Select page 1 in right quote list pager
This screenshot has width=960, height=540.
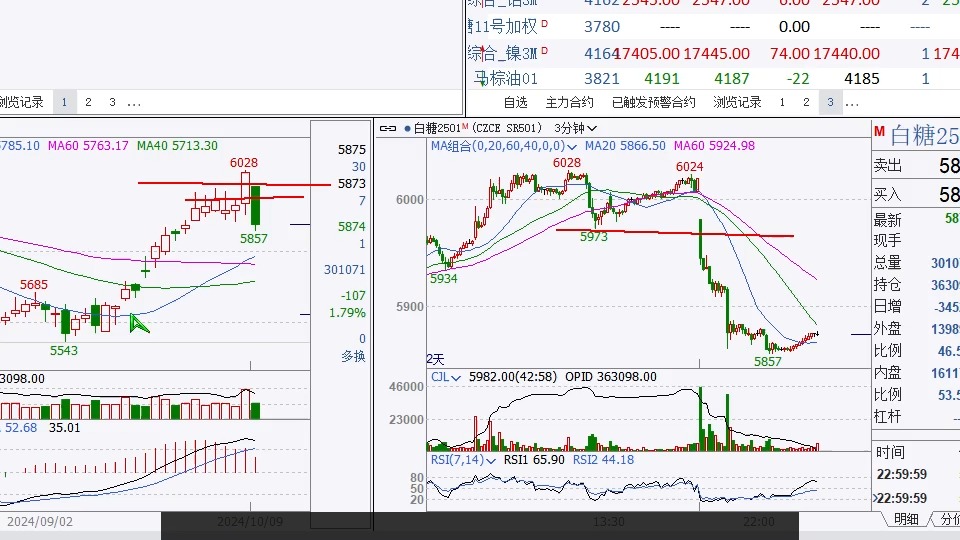click(781, 102)
